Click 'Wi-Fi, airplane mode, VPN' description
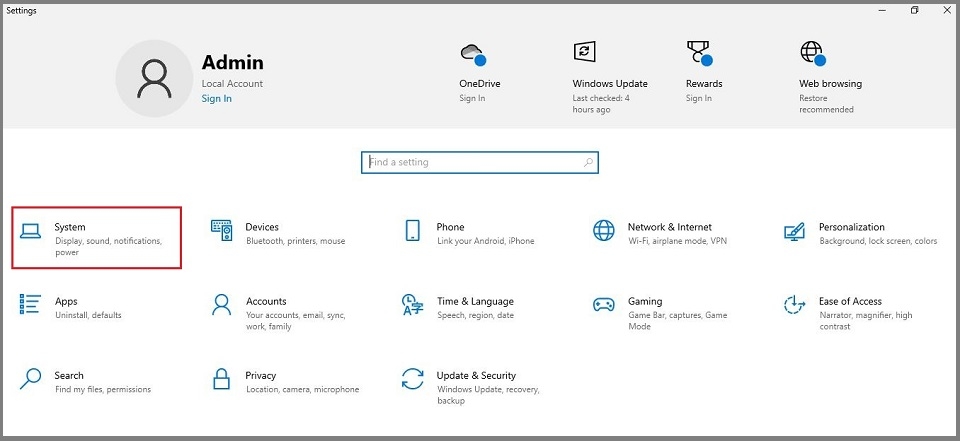 678,241
